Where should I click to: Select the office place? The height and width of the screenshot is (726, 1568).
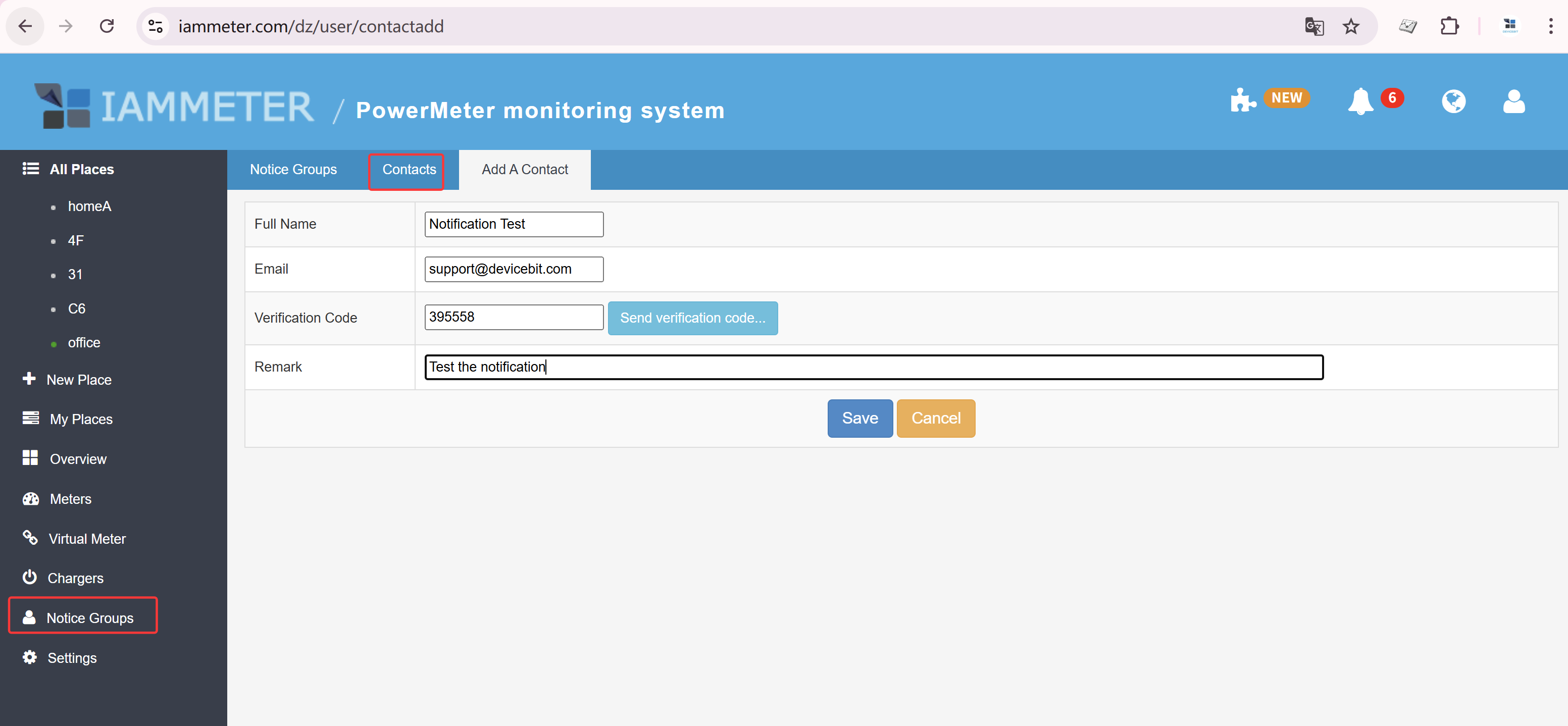tap(84, 342)
